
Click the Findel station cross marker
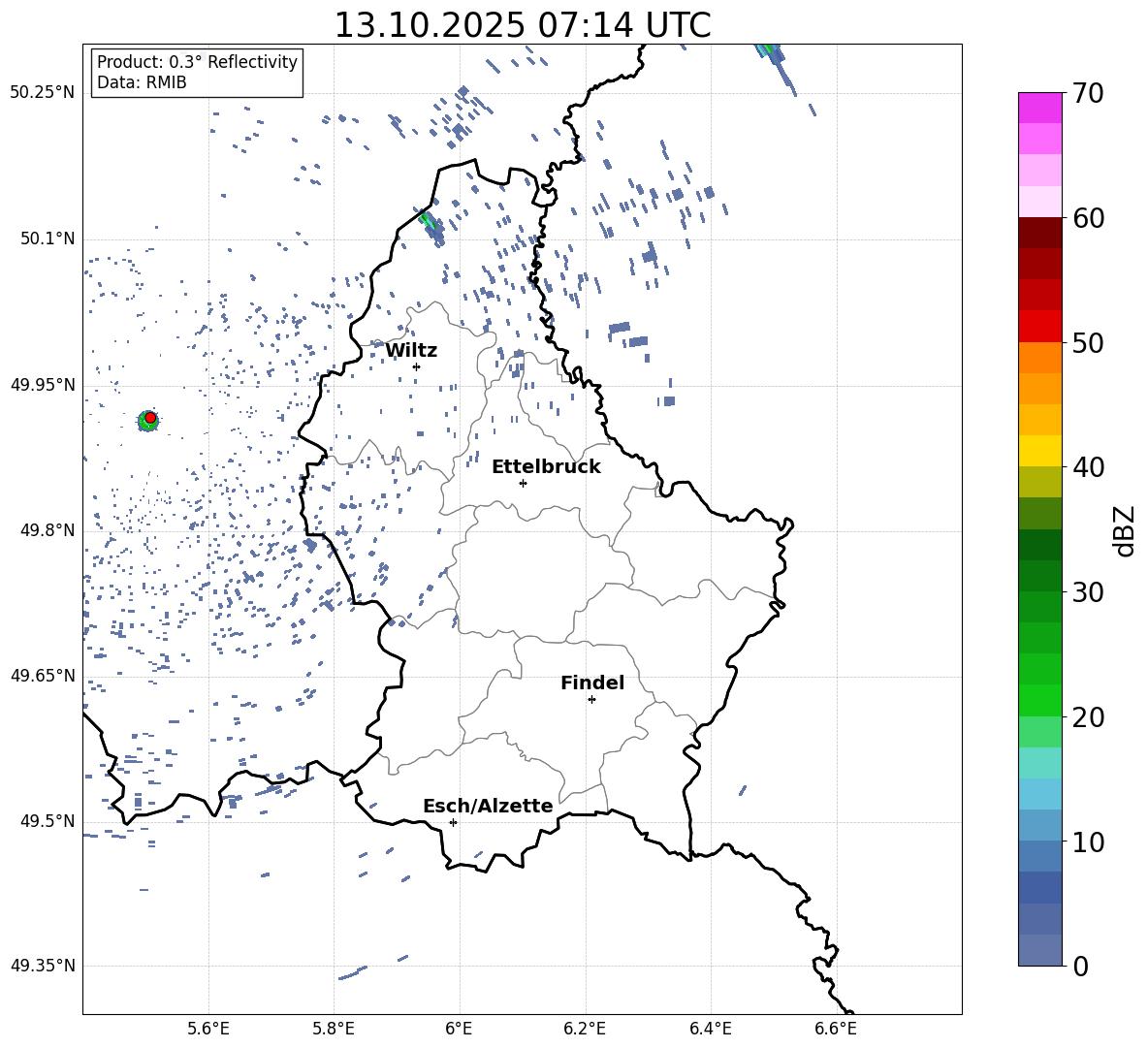[591, 699]
